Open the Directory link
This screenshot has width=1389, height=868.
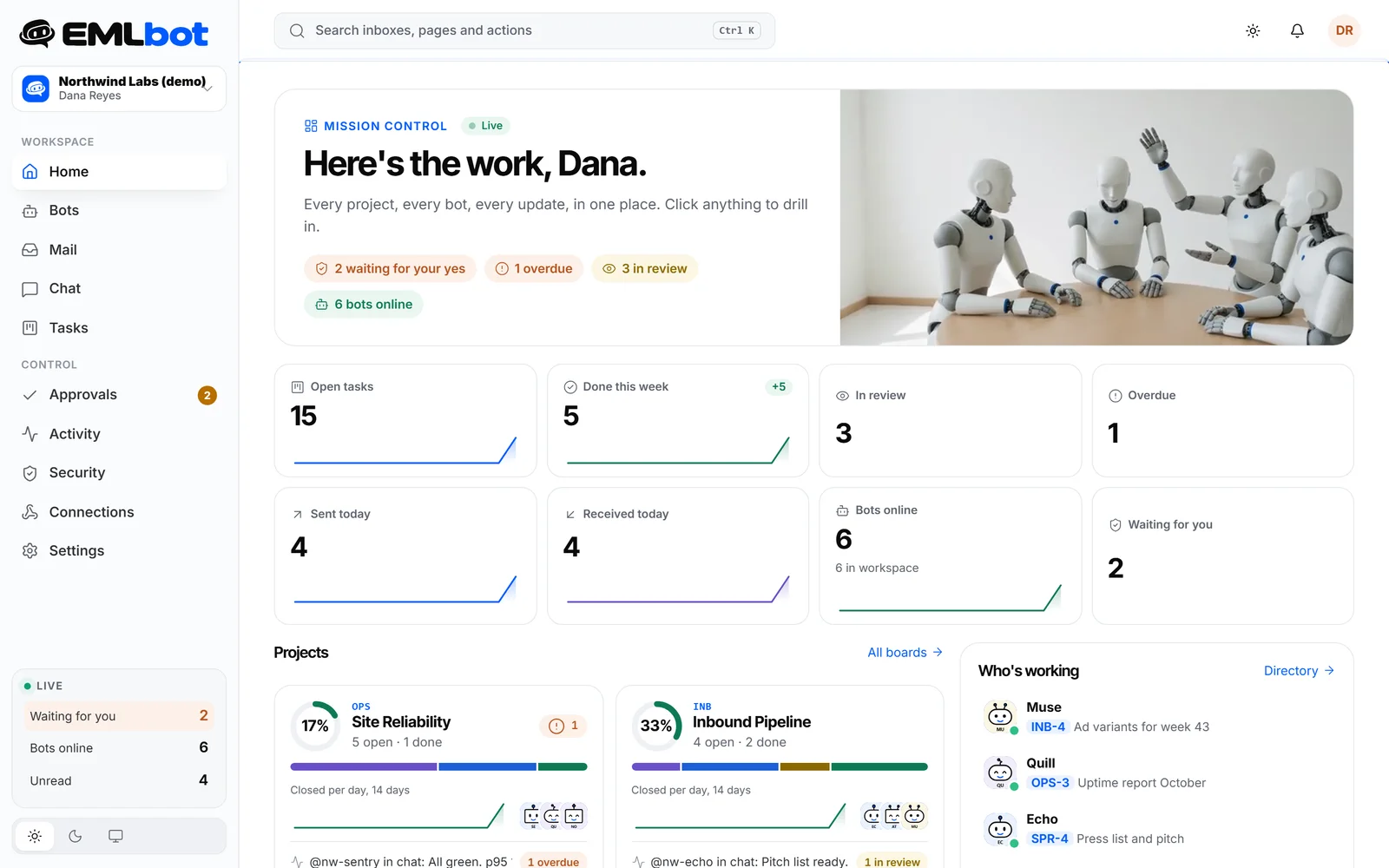click(x=1299, y=671)
